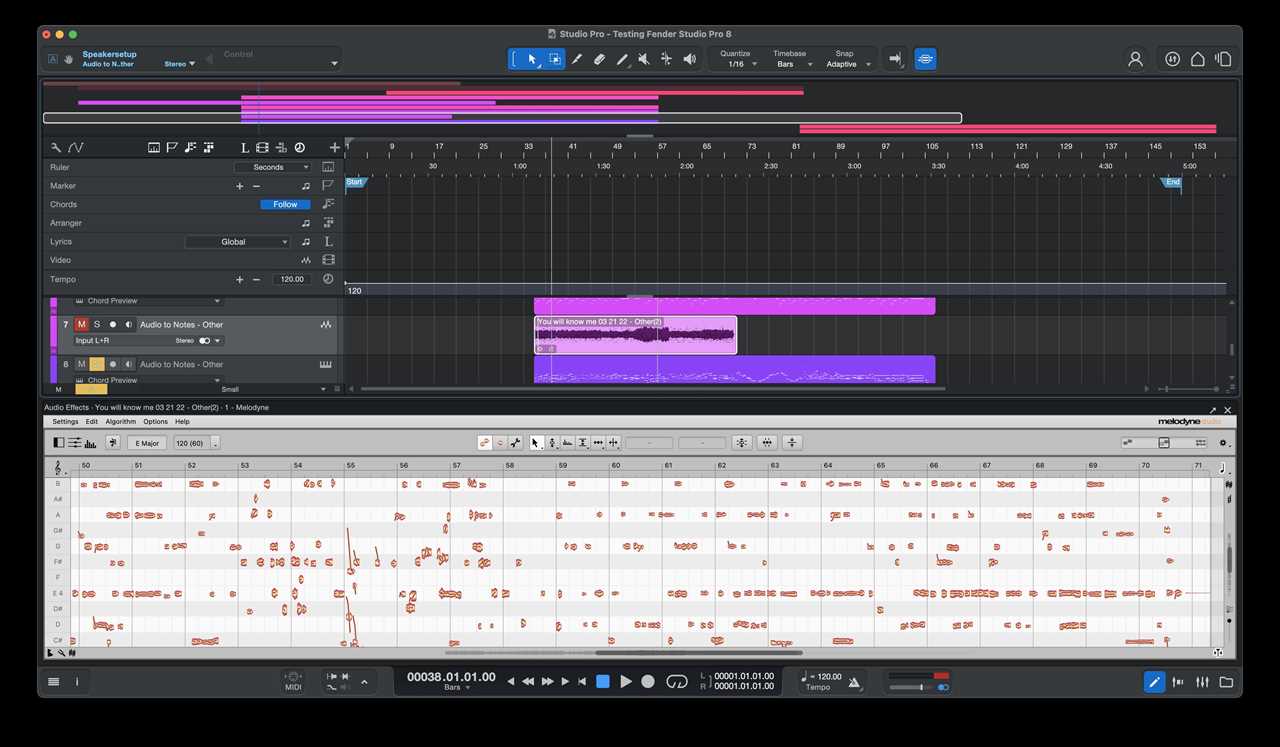Solo track 7 Audio to Notes - Other
This screenshot has height=747, width=1280.
(x=96, y=324)
